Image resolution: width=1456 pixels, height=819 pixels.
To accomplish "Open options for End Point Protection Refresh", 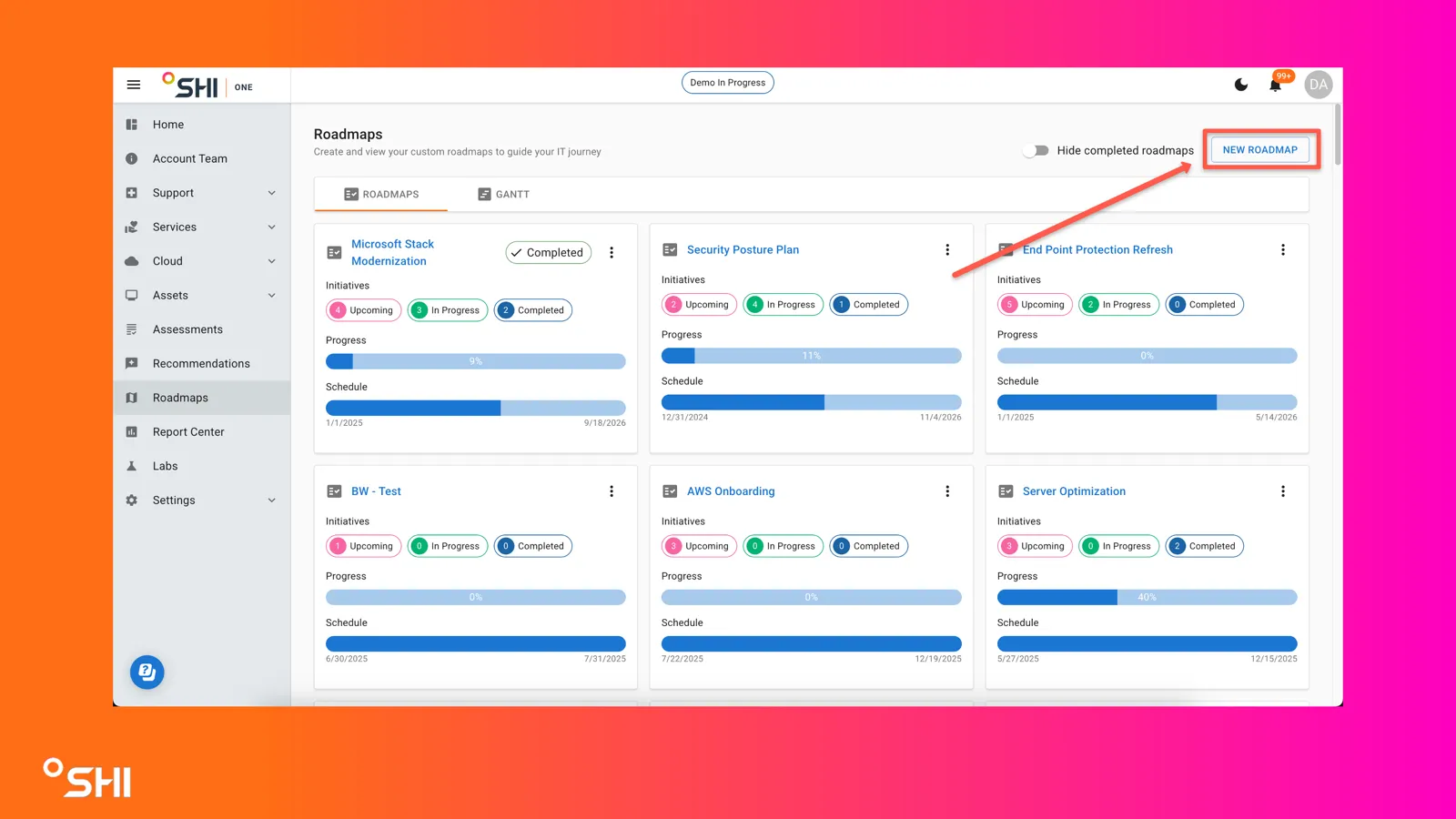I will [x=1283, y=249].
